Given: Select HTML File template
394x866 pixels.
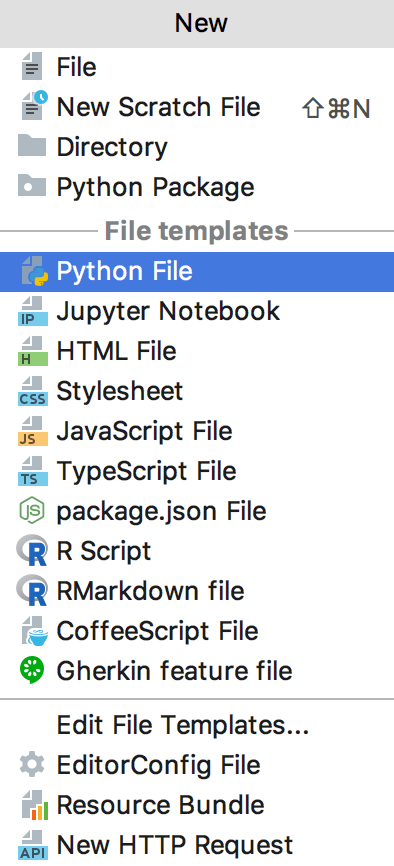Looking at the screenshot, I should tap(197, 351).
